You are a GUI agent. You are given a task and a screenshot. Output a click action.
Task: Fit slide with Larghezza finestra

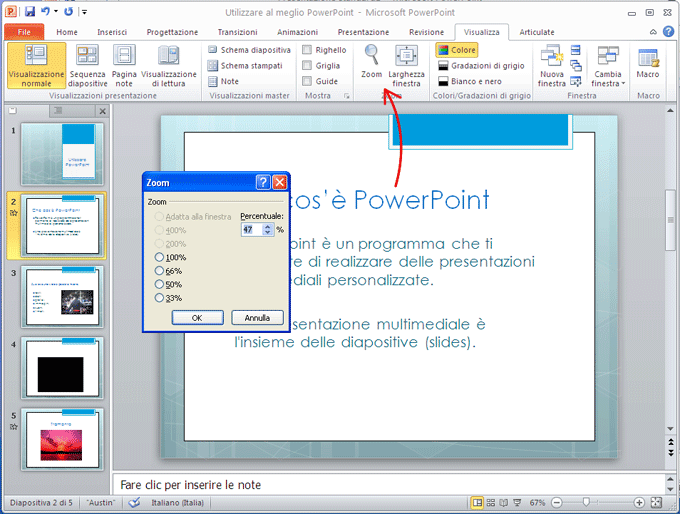406,65
